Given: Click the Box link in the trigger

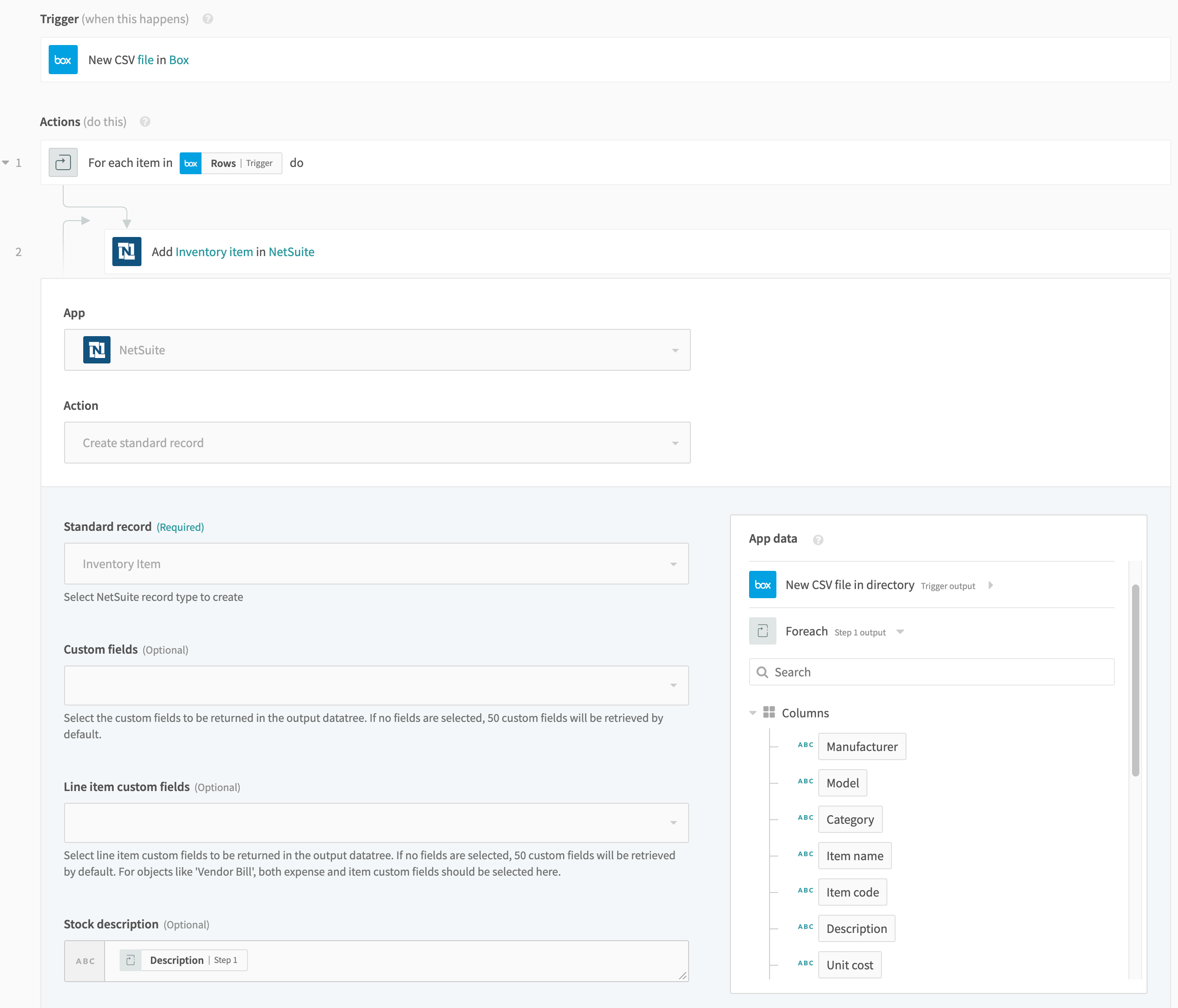Looking at the screenshot, I should [178, 60].
